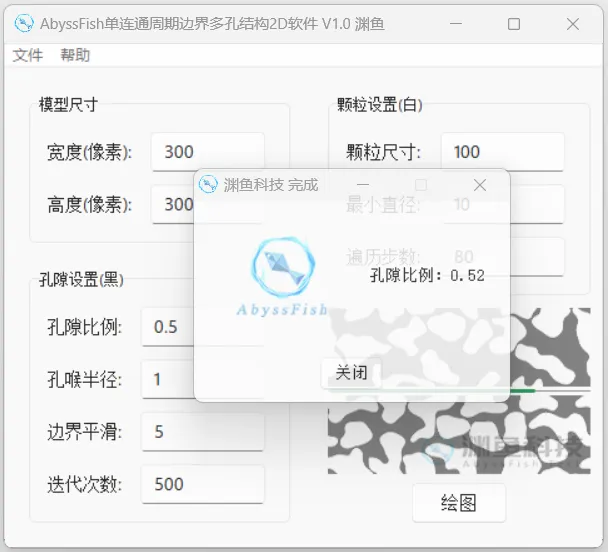Viewport: 608px width, 552px height.
Task: Click the 模型尺寸 group label
Action: pyautogui.click(x=68, y=105)
